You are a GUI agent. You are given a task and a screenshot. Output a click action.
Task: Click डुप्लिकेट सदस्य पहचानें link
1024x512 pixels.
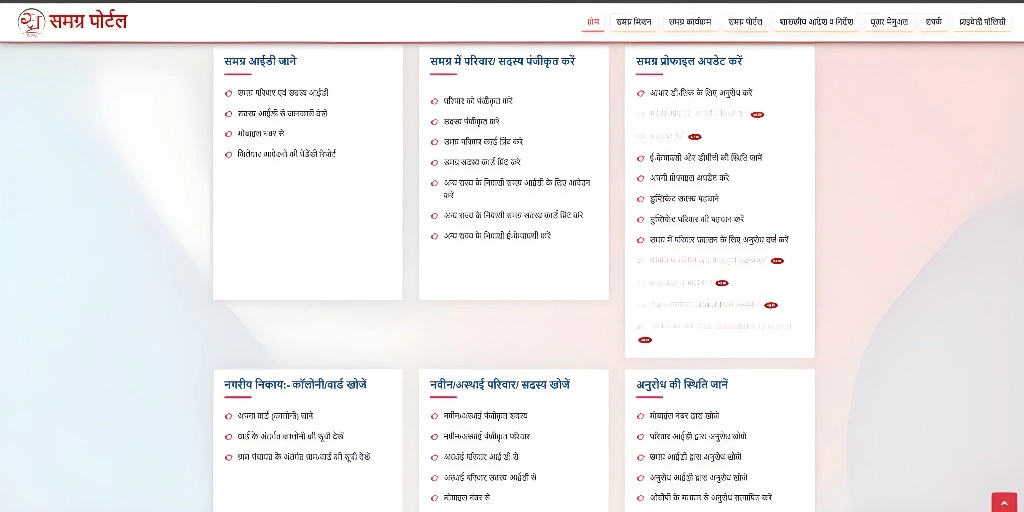[684, 199]
